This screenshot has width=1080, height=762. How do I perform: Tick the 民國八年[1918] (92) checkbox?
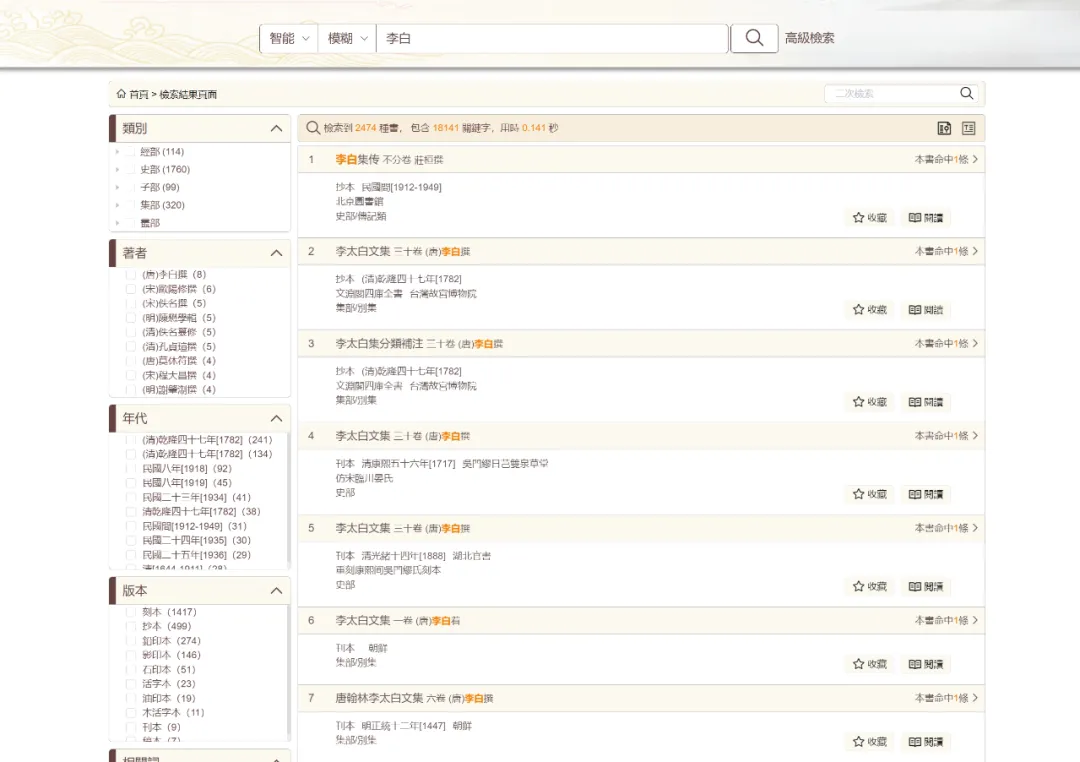click(131, 468)
